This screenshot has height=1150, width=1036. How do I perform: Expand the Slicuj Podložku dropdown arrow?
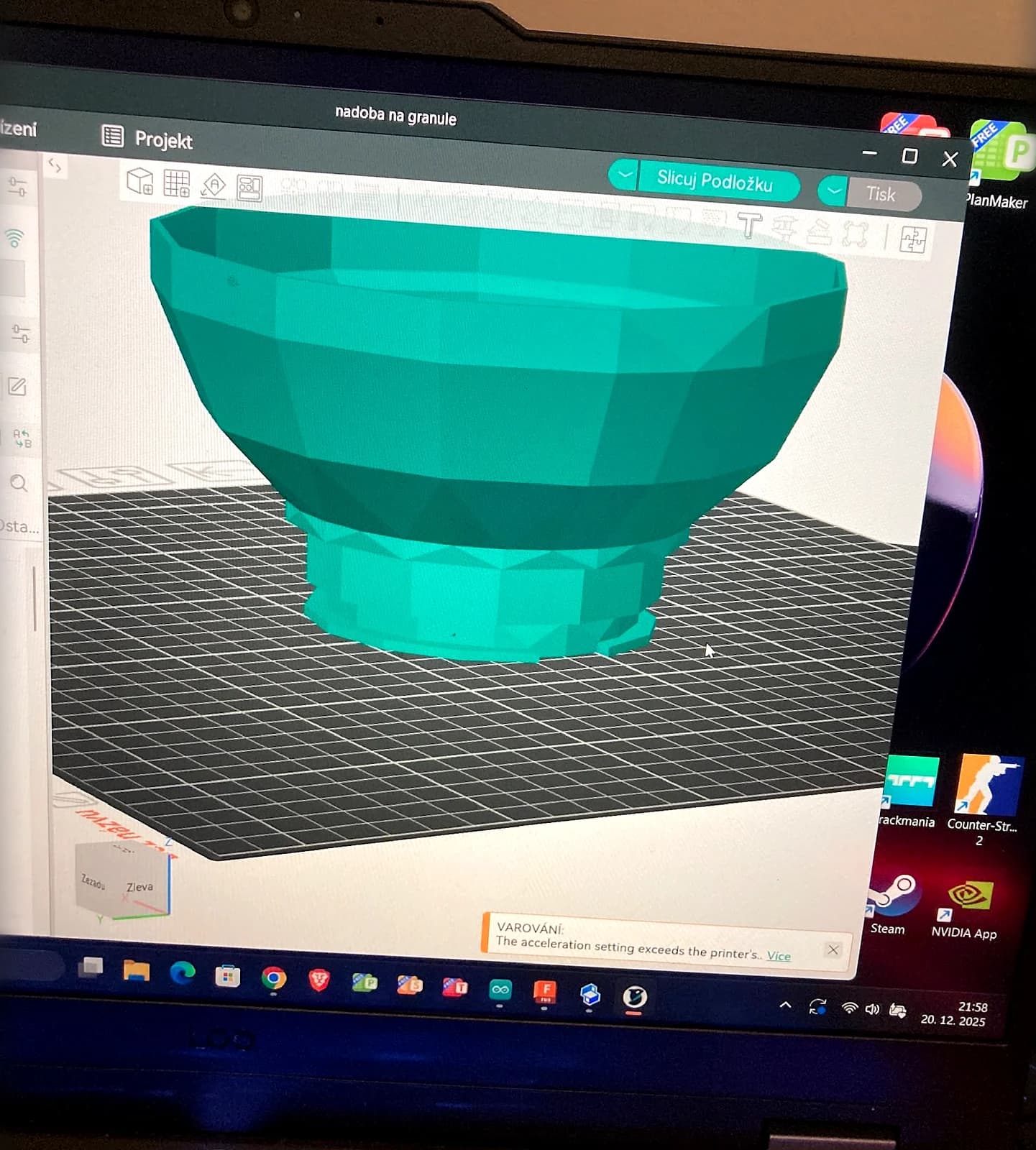[623, 174]
